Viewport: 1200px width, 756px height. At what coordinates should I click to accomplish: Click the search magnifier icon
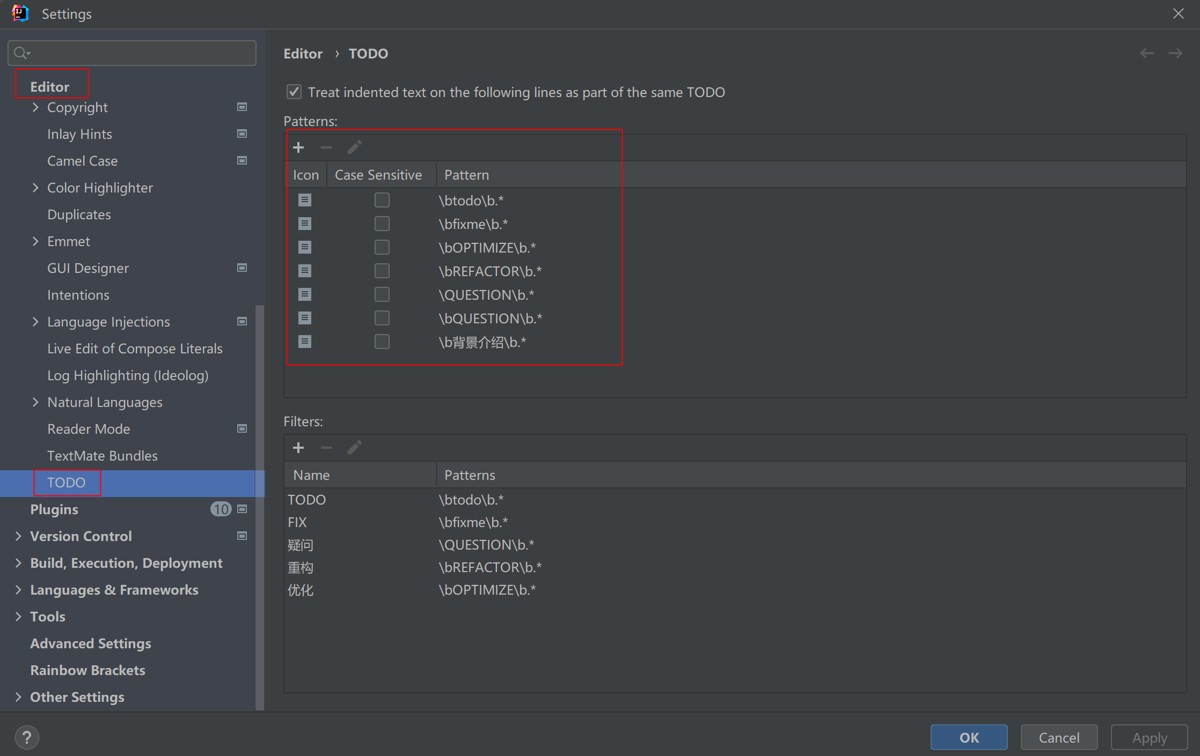point(21,53)
